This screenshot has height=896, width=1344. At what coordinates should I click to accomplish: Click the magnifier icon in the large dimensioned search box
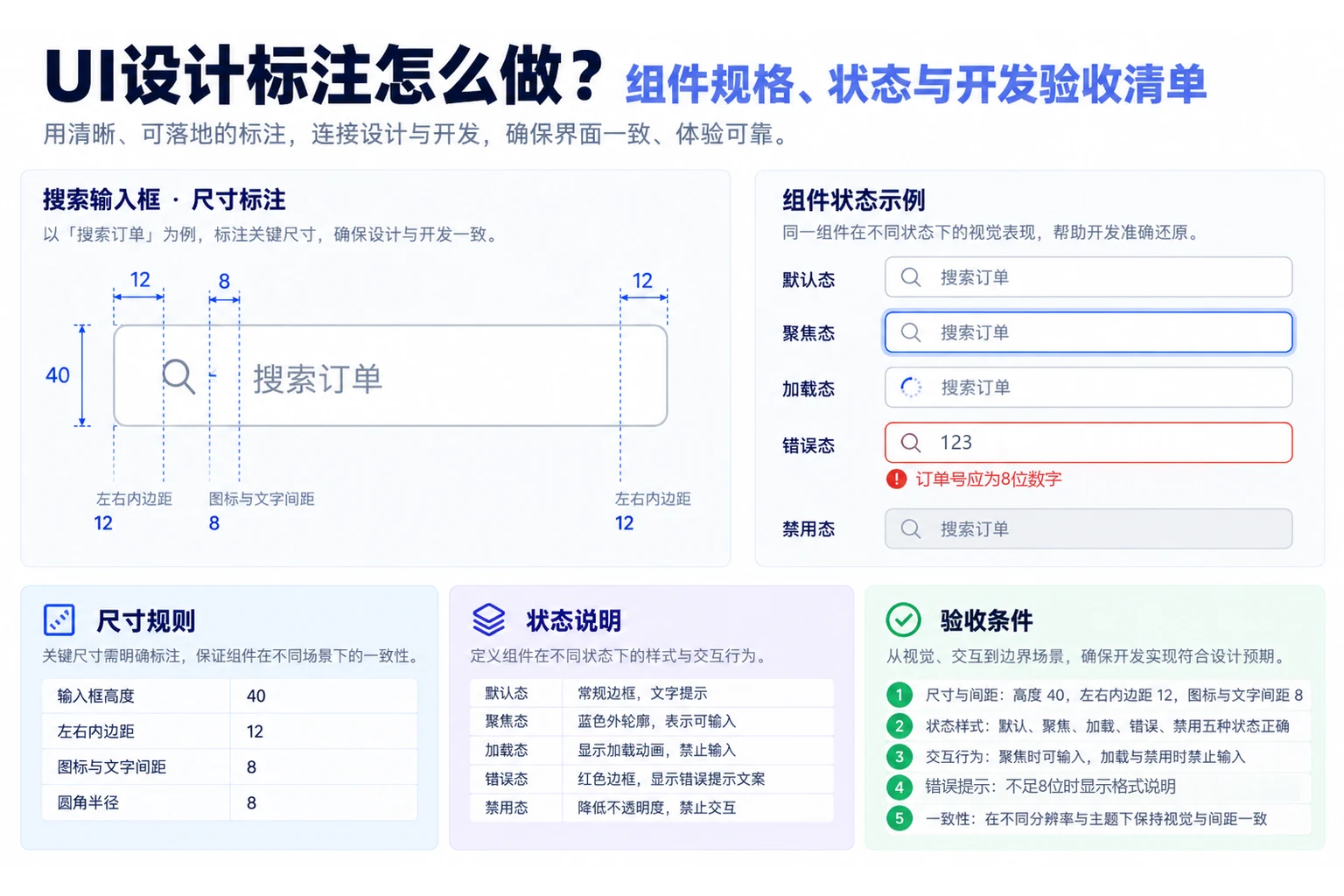point(178,376)
